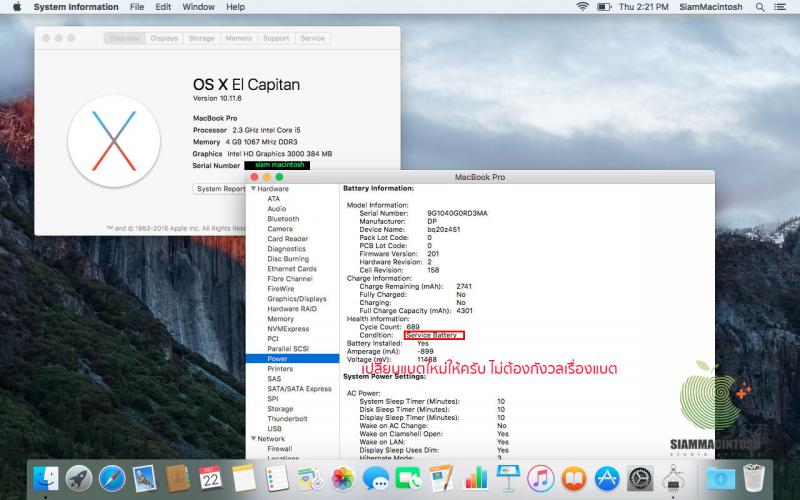This screenshot has width=800, height=500.
Task: Select Audio in sidebar
Action: click(277, 209)
